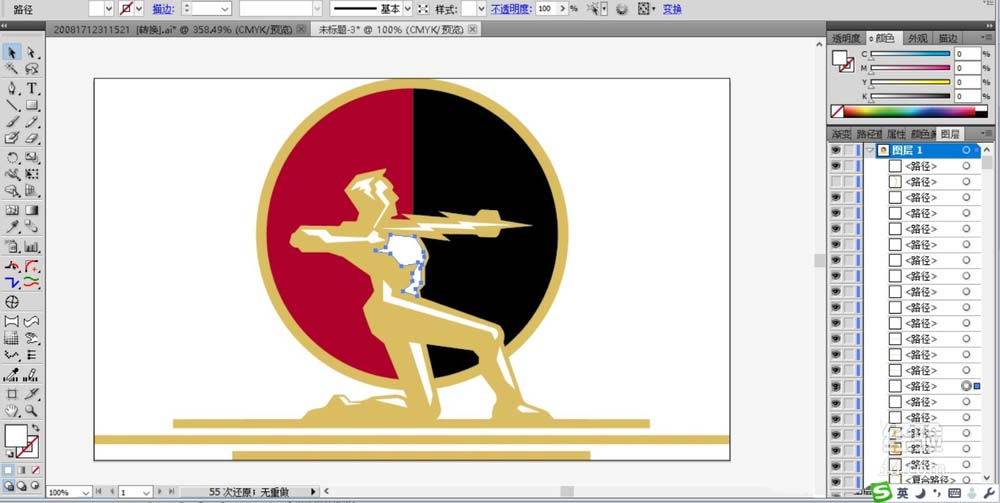
Task: Open the 描边 tab in the color panel group
Action: click(x=948, y=38)
